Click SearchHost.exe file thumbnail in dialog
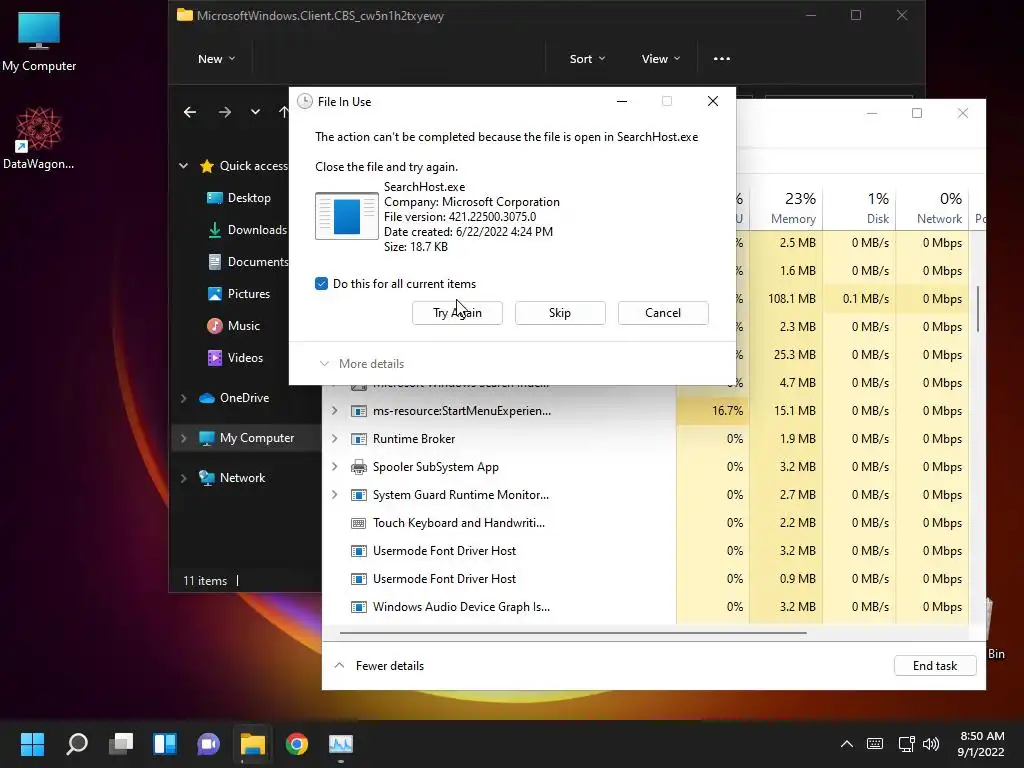Viewport: 1024px width, 768px height. tap(347, 216)
